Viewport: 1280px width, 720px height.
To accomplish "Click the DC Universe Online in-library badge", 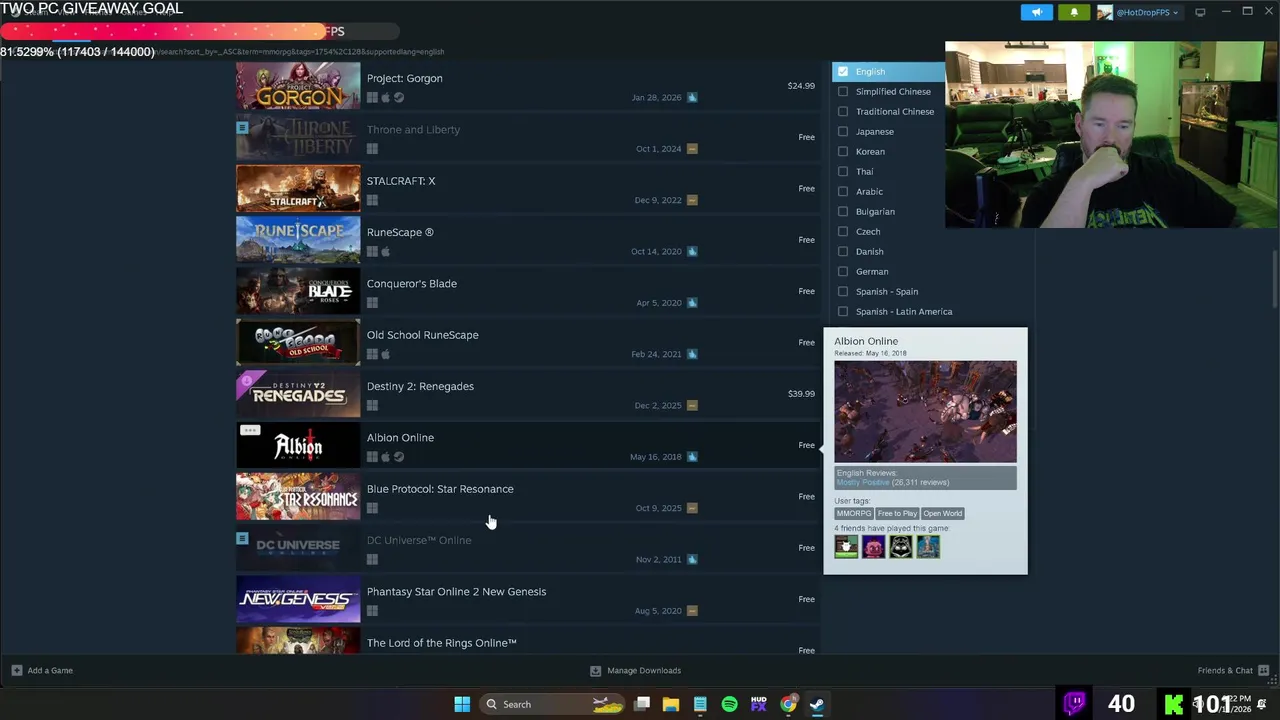I will 242,538.
